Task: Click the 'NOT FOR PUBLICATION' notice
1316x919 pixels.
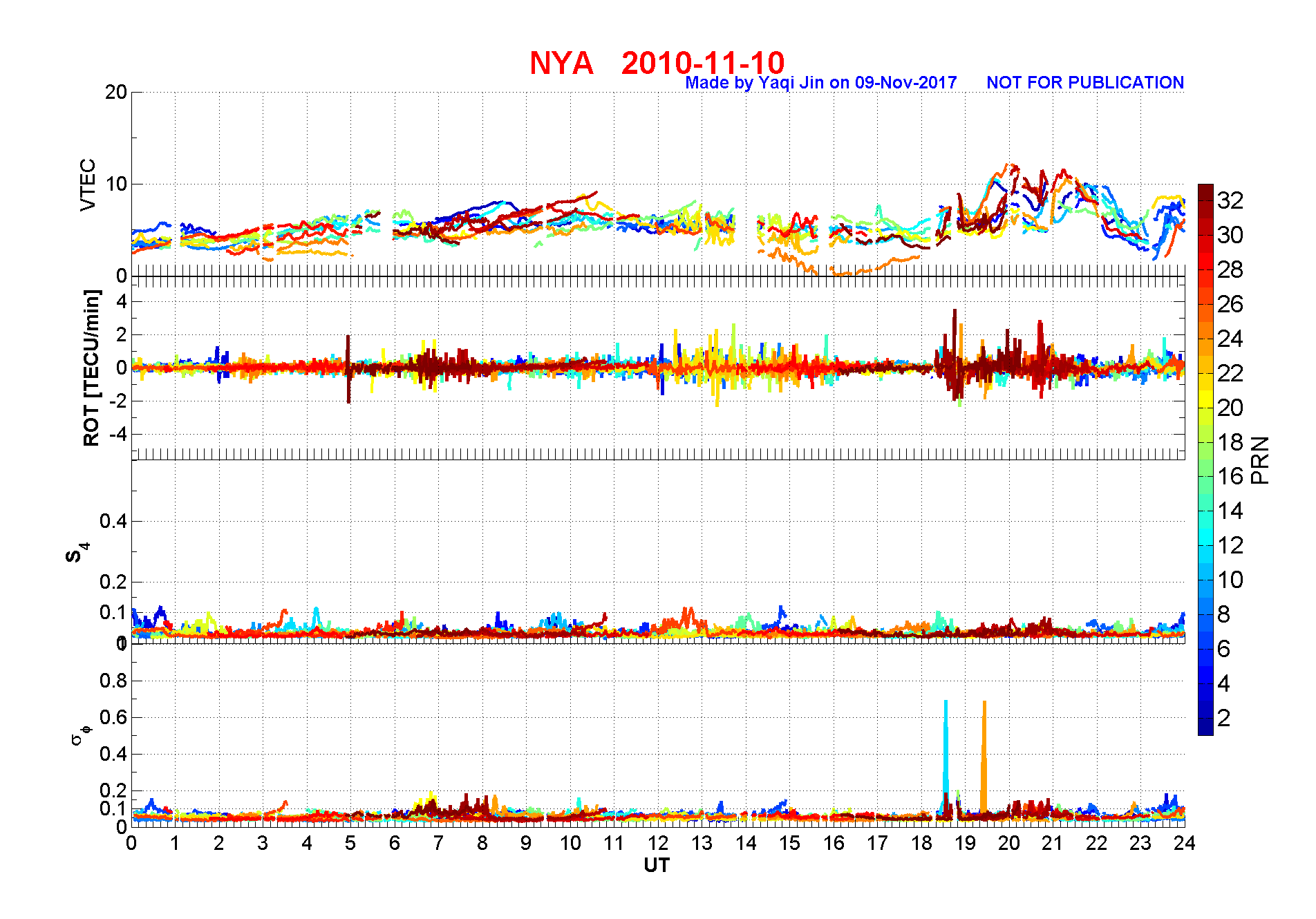Action: point(1085,83)
